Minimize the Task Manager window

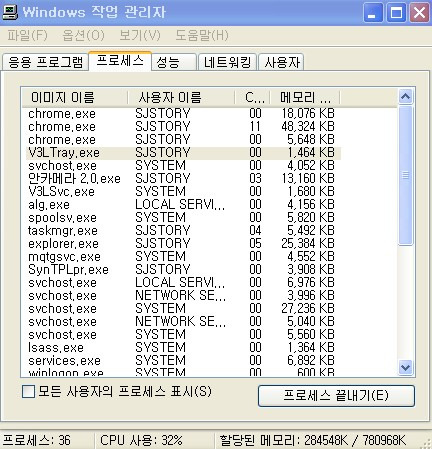click(x=373, y=13)
